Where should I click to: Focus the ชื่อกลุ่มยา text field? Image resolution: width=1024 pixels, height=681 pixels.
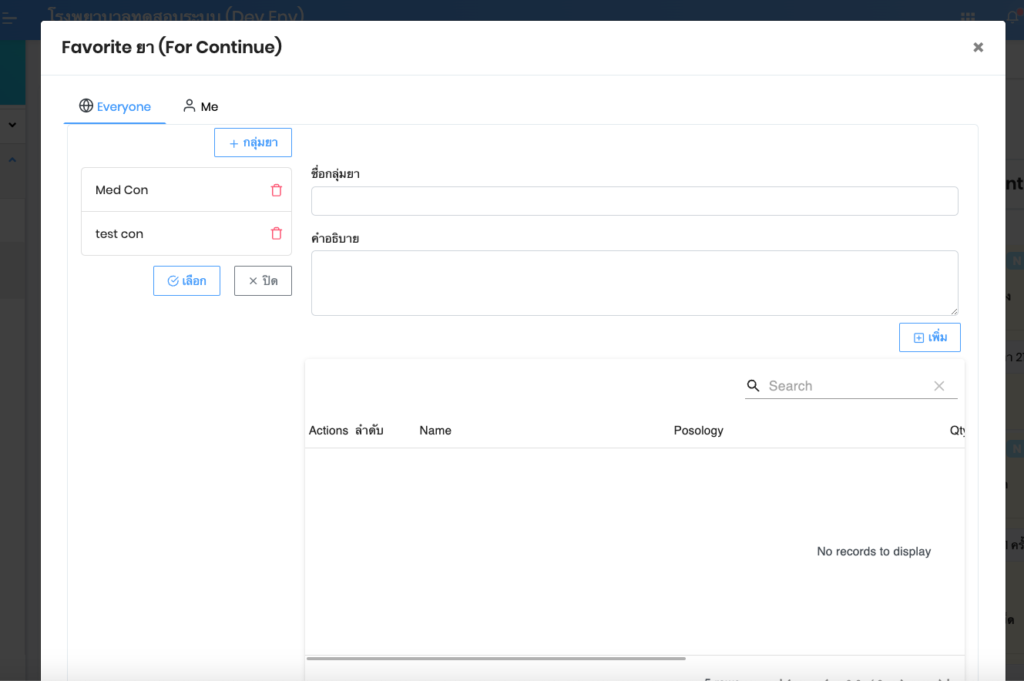(634, 201)
